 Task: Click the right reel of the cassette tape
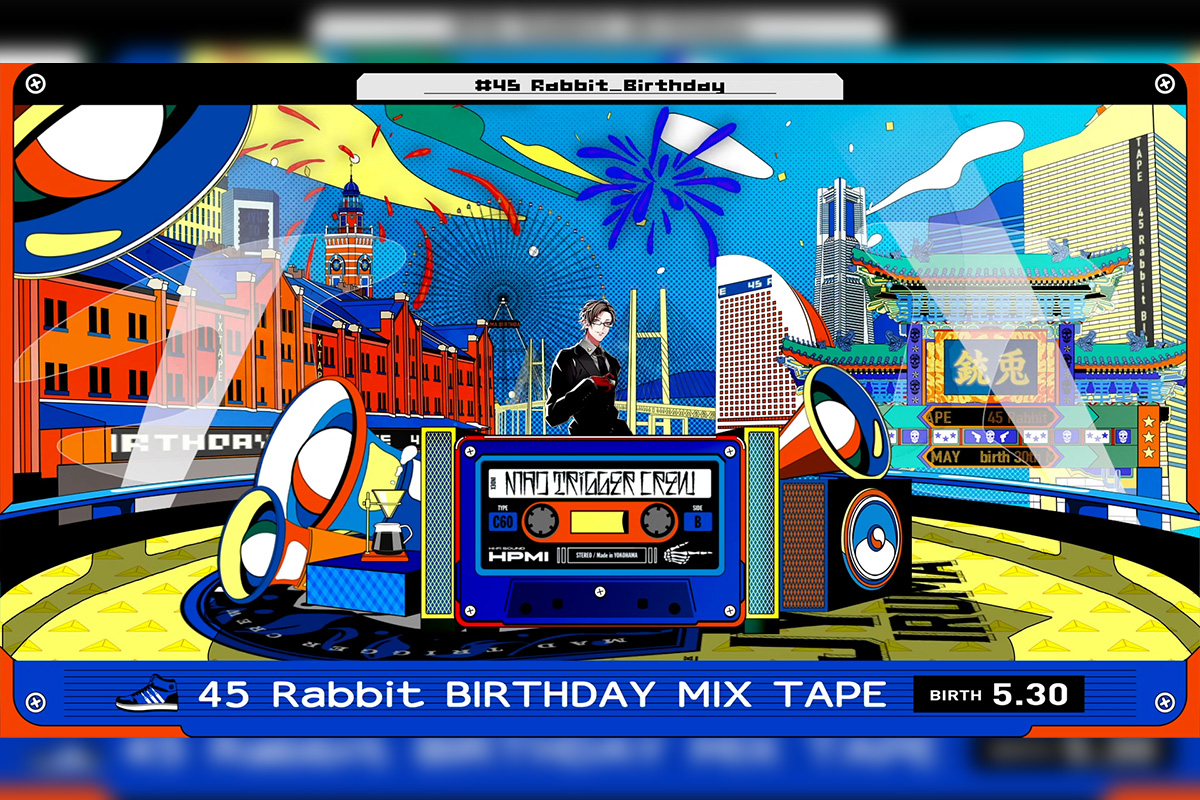(658, 519)
